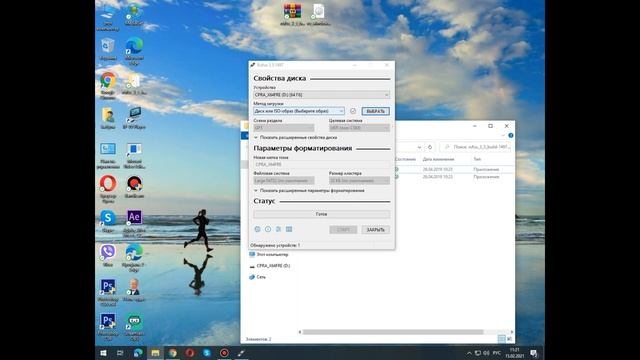Click the checksum checkmark icon beside ВЫБРАТЬ

(x=353, y=111)
